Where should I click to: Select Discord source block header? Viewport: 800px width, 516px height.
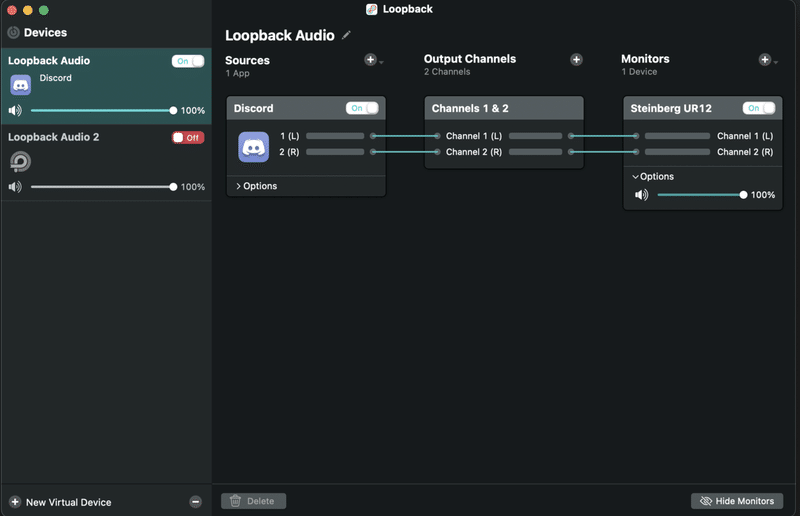(306, 108)
